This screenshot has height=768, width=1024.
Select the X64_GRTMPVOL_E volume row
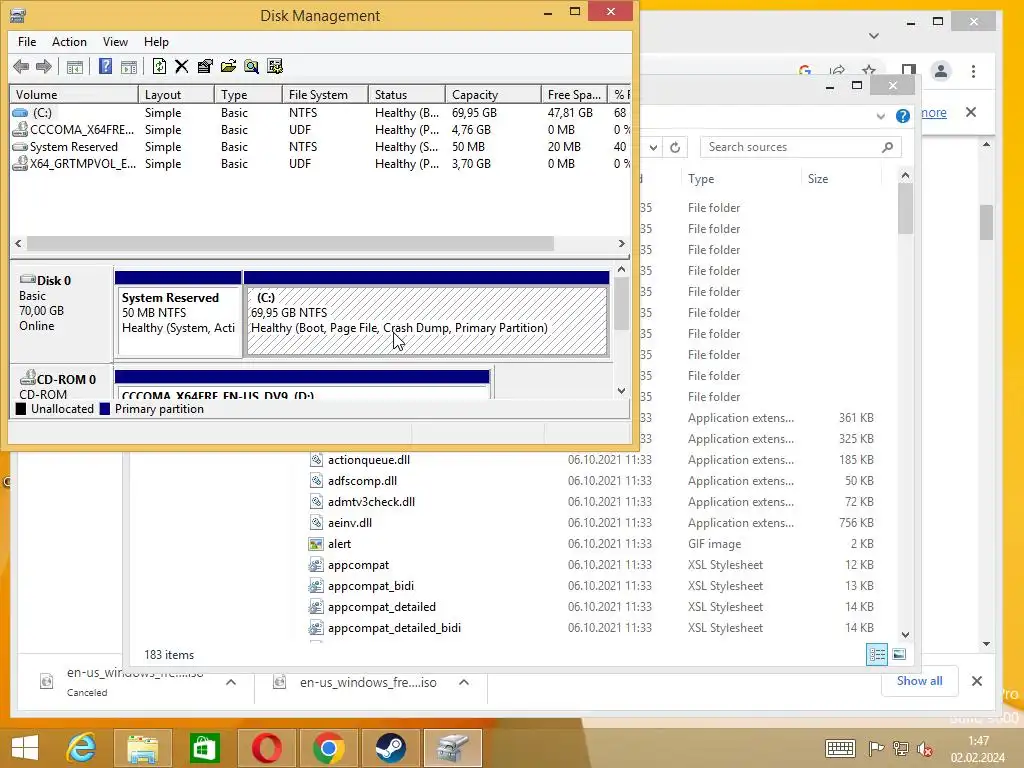[x=320, y=164]
